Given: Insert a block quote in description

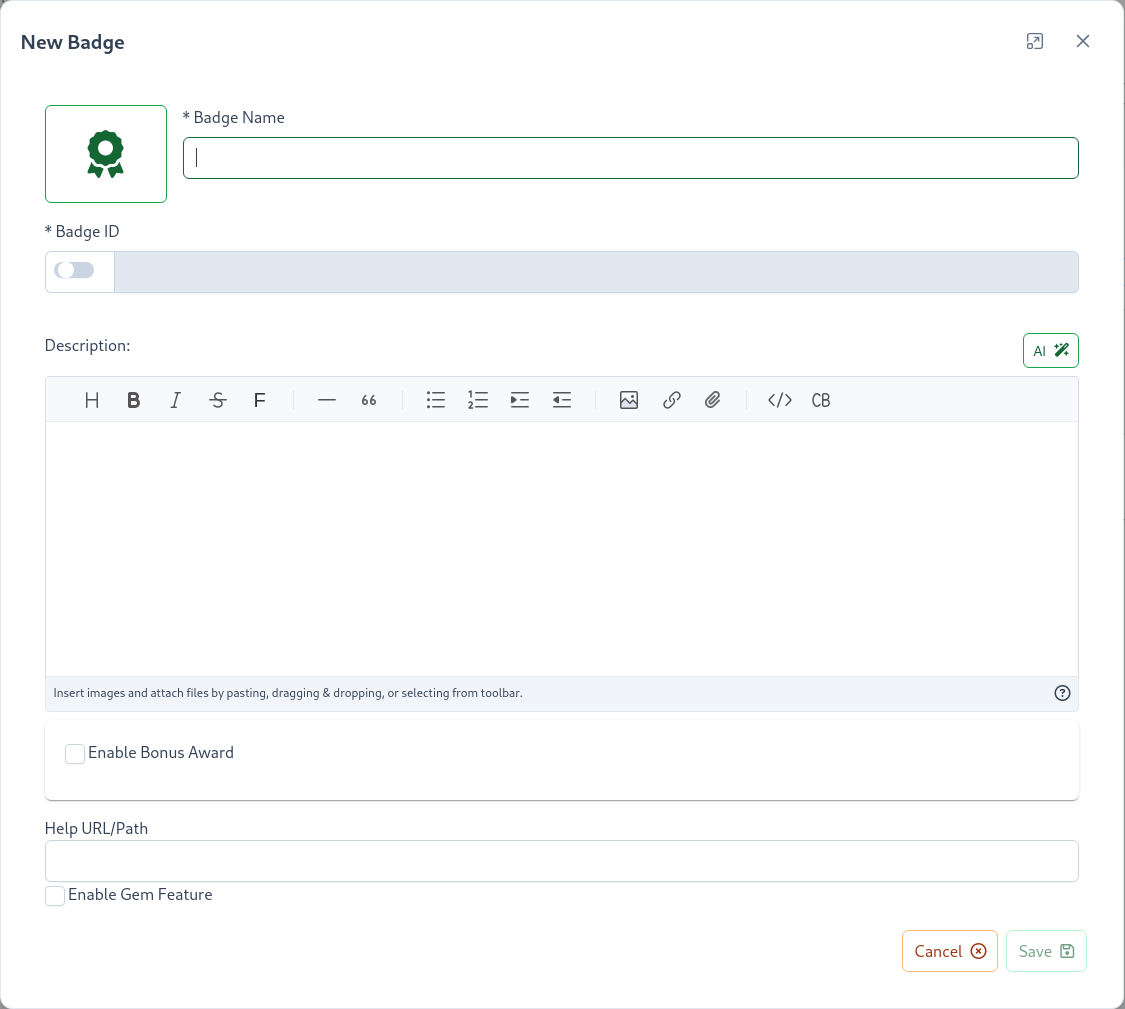Looking at the screenshot, I should pos(369,400).
